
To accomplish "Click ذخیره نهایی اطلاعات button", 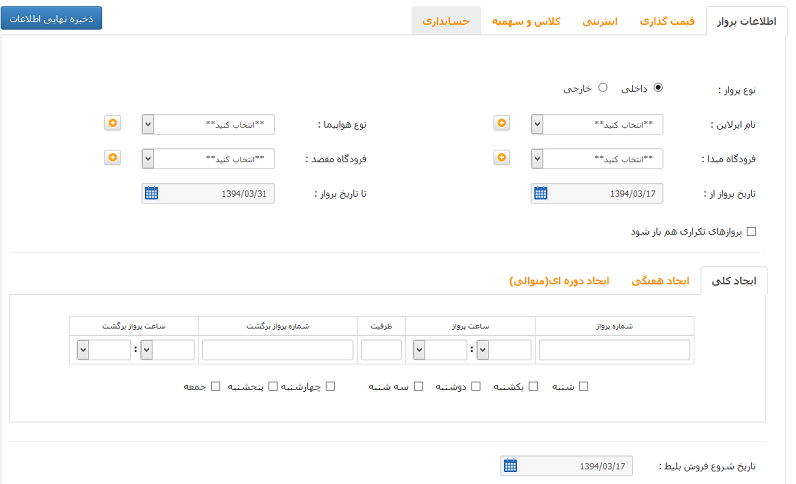I will click(51, 18).
